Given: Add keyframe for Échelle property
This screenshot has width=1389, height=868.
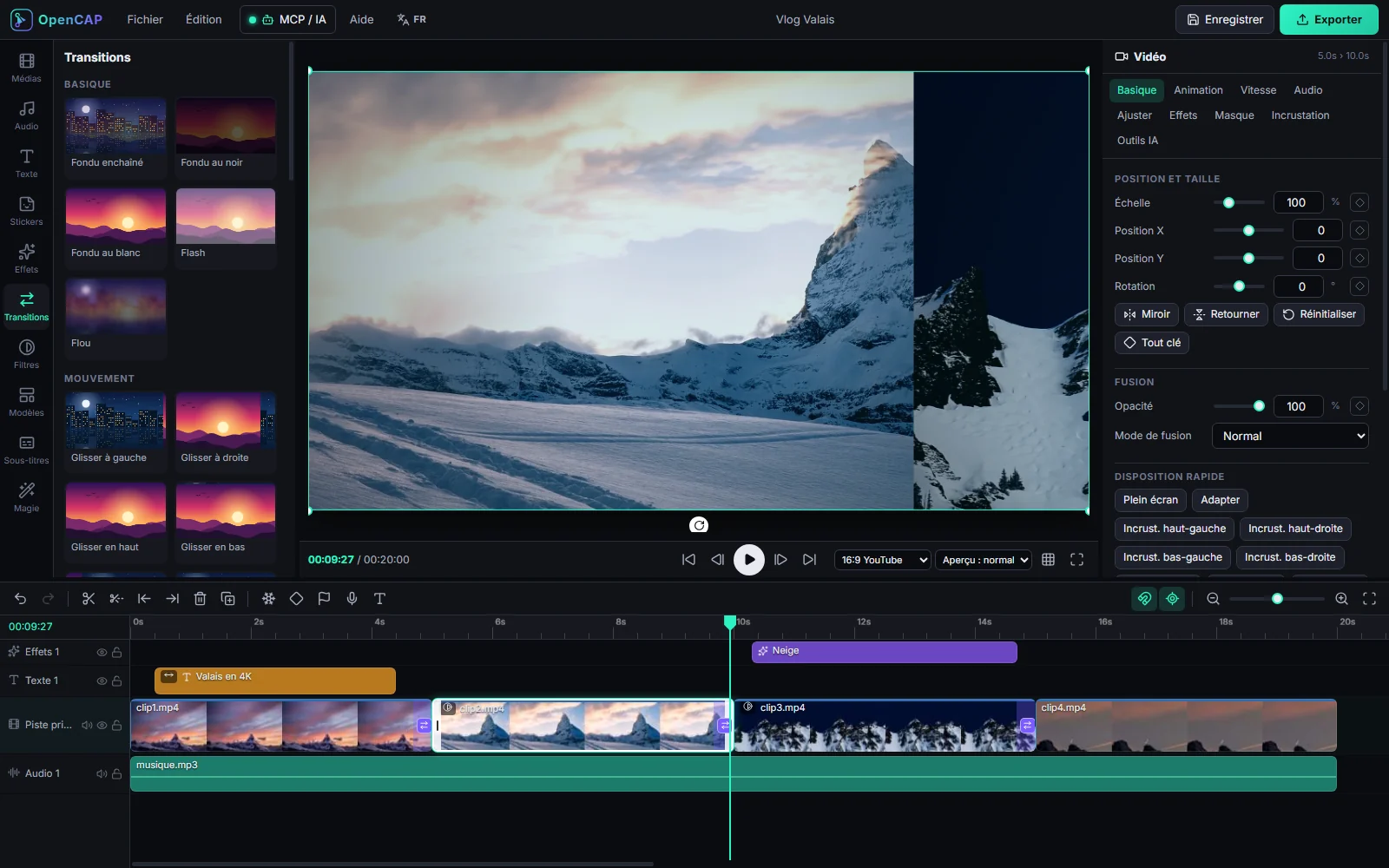Looking at the screenshot, I should coord(1359,202).
